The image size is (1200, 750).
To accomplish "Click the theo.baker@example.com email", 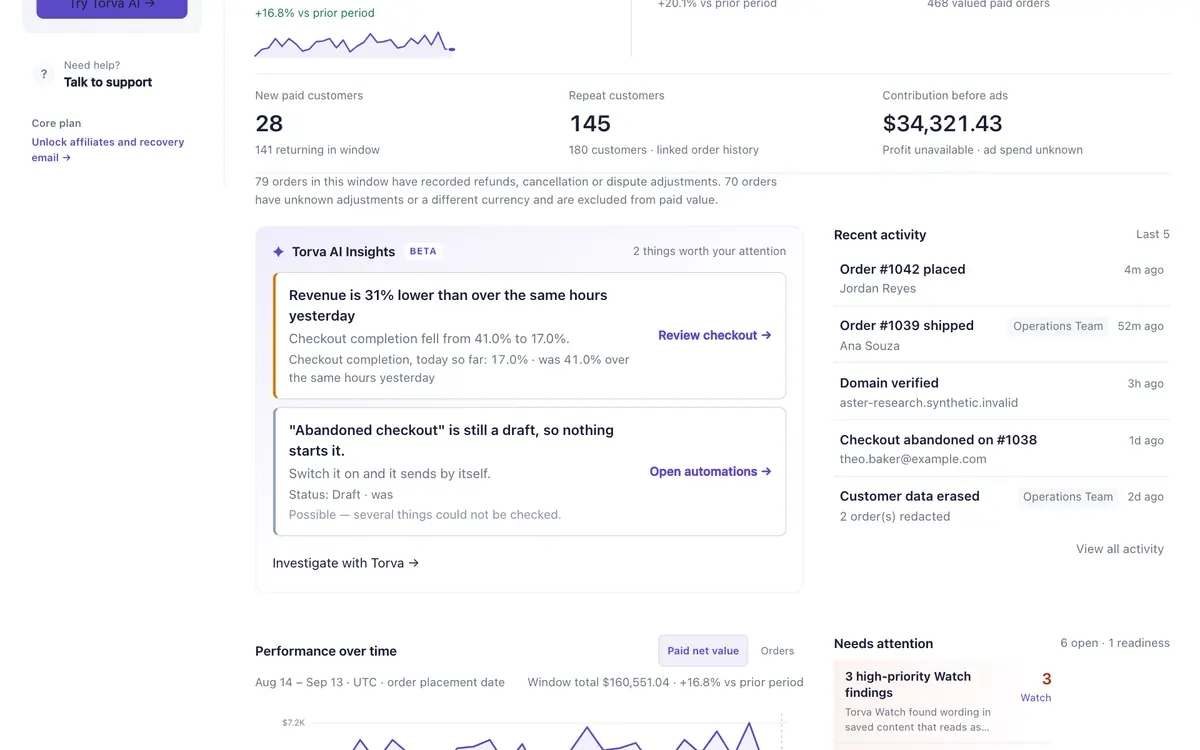I will (x=913, y=459).
